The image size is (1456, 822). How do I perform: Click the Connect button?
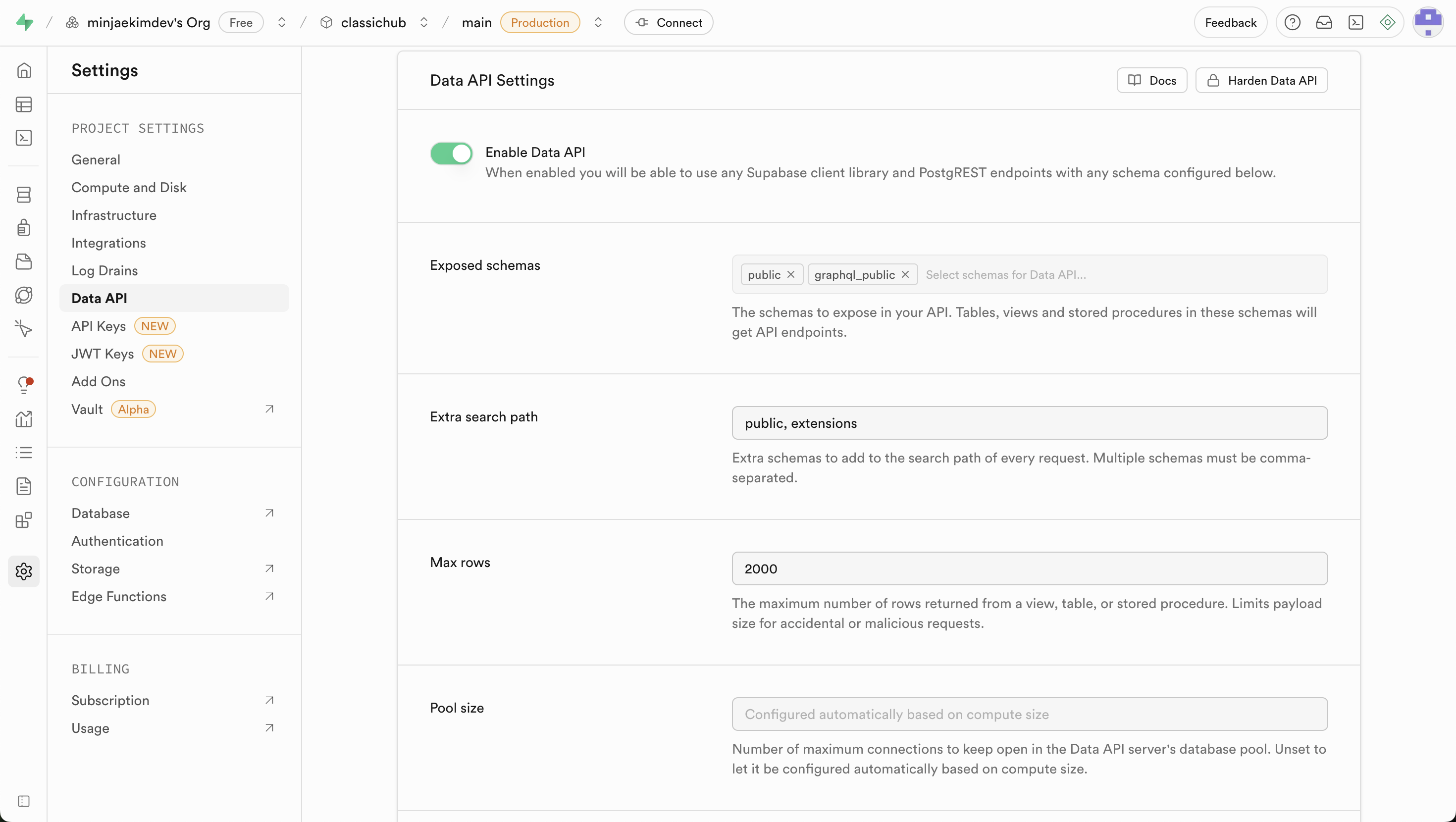[x=668, y=23]
